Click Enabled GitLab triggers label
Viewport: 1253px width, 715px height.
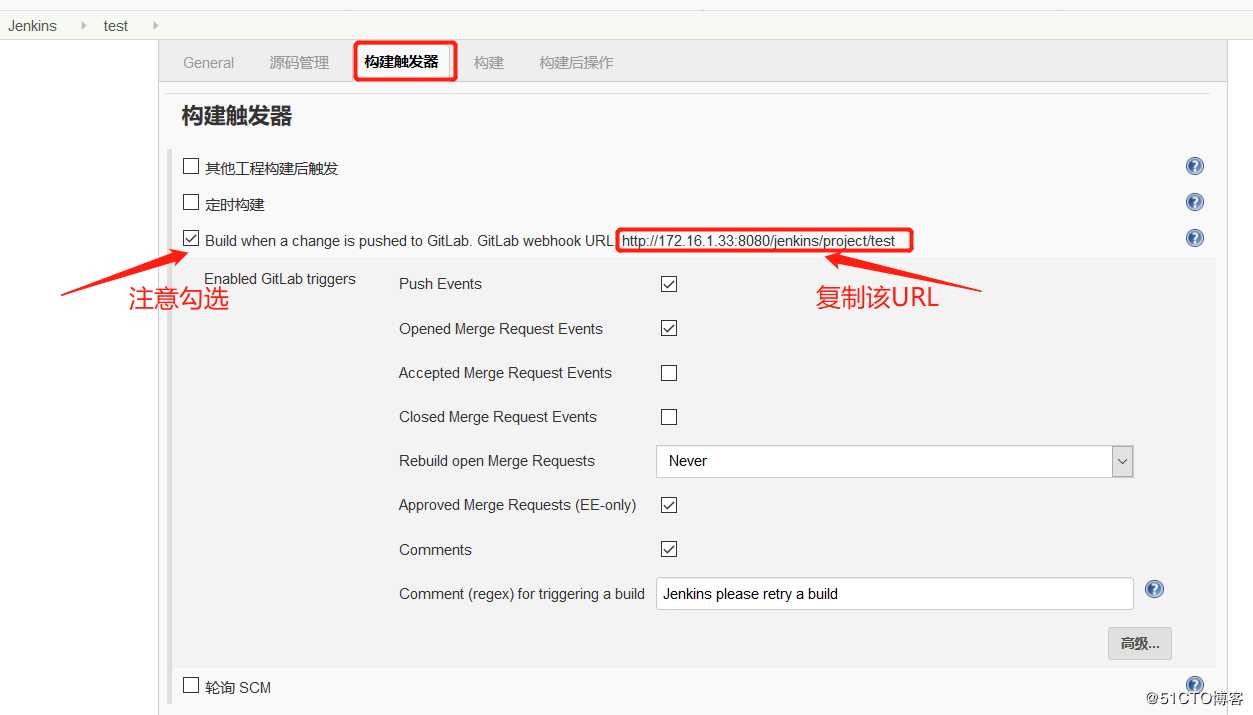point(280,279)
